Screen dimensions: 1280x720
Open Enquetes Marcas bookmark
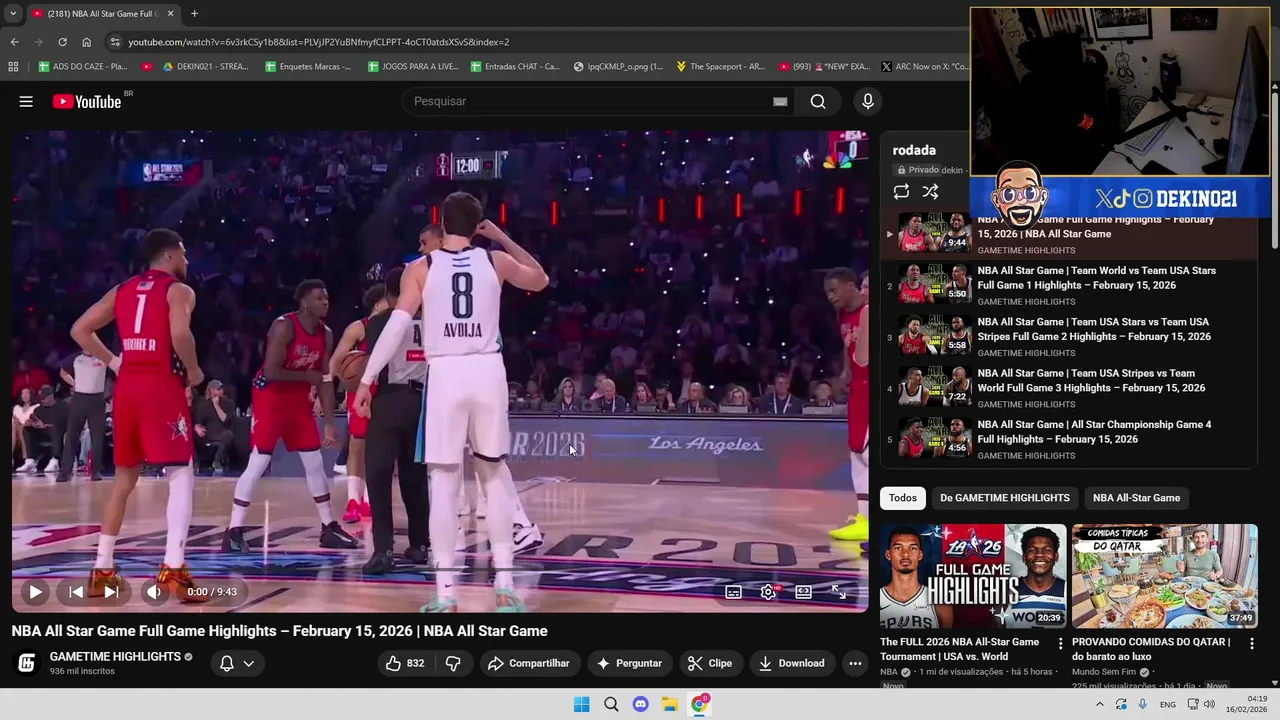308,67
